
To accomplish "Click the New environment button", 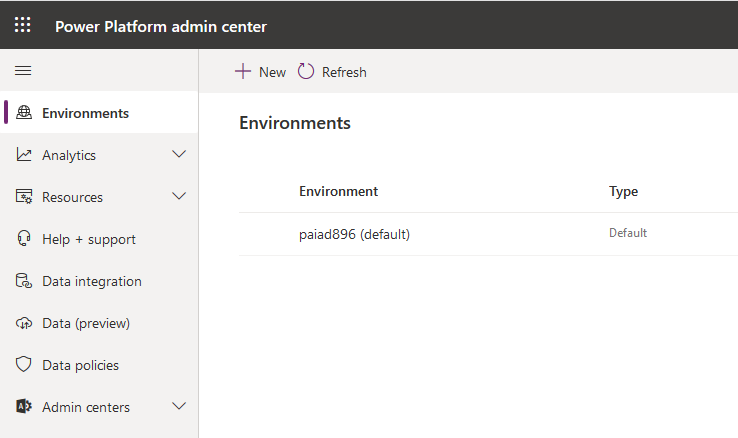I will pyautogui.click(x=260, y=72).
